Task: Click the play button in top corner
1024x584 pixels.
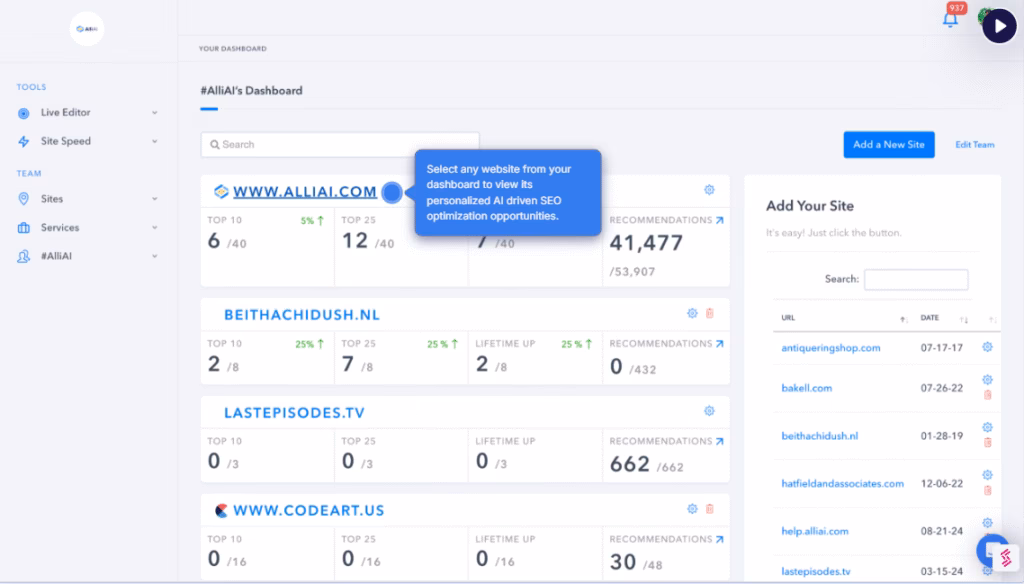Action: point(998,26)
